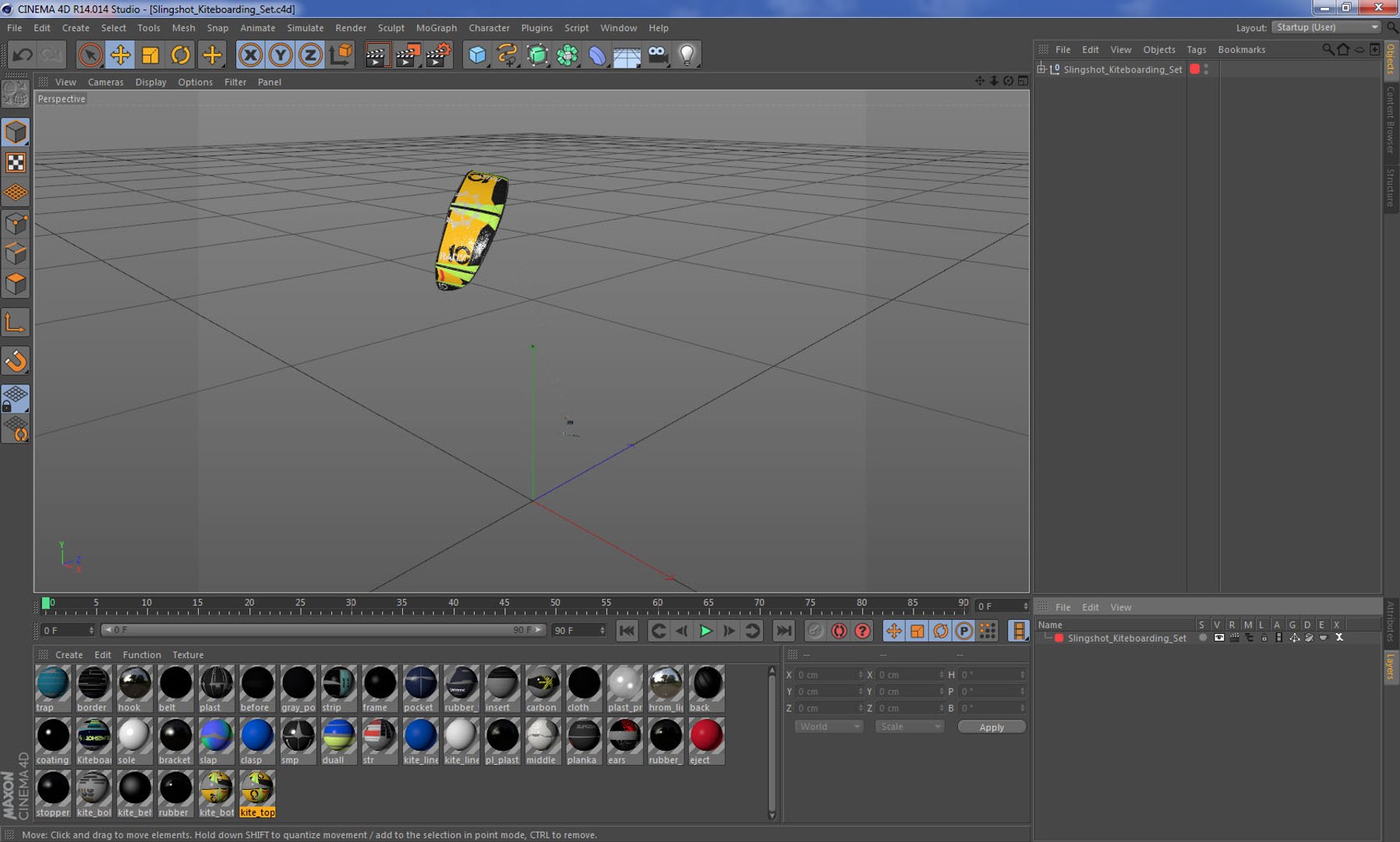Add a light object
1400x842 pixels.
coord(687,55)
